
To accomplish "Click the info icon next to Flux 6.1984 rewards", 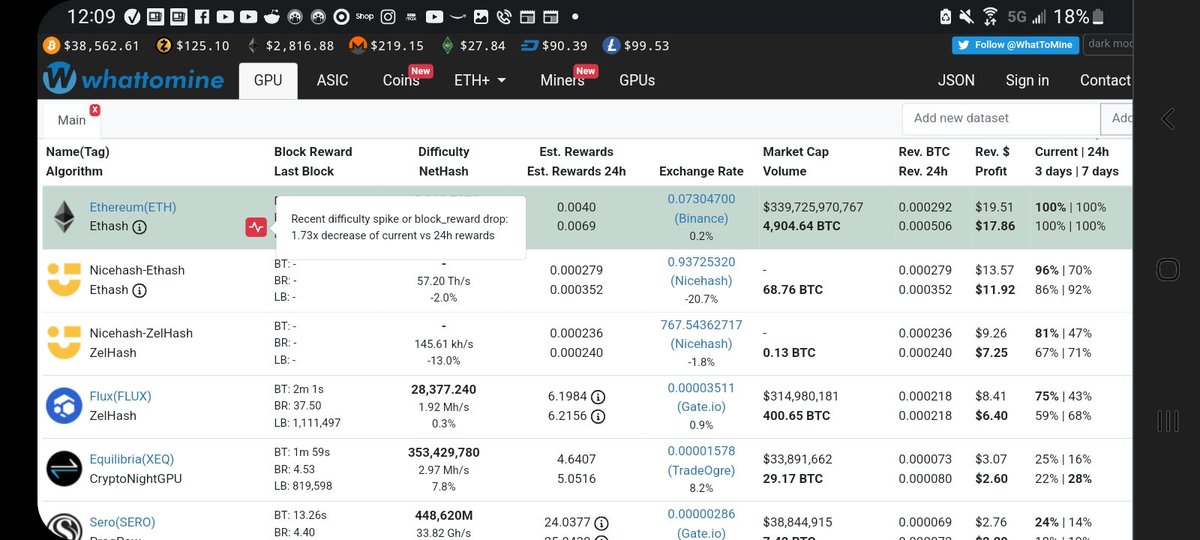I will (598, 396).
